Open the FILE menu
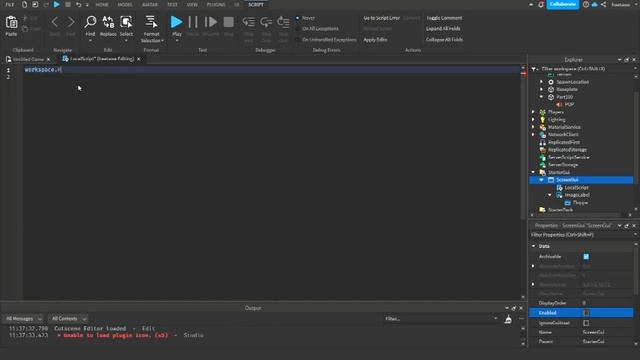Image resolution: width=640 pixels, height=360 pixels. point(10,4)
